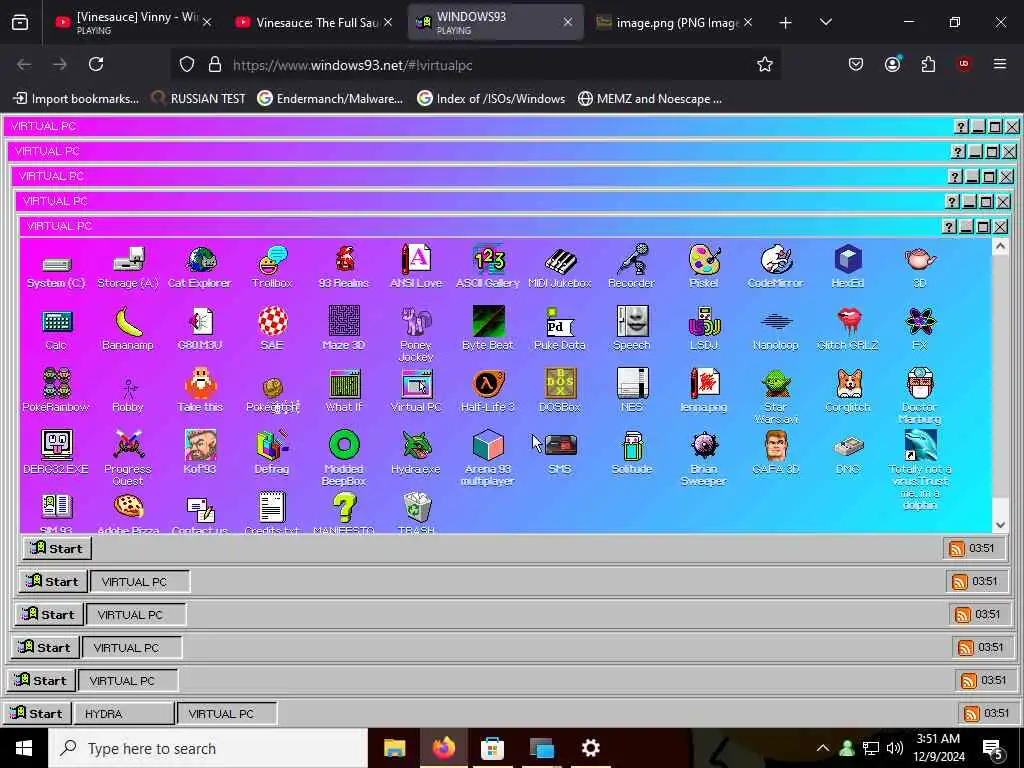Open Hydra.exe dragon icon
1024x768 pixels.
coord(416,453)
